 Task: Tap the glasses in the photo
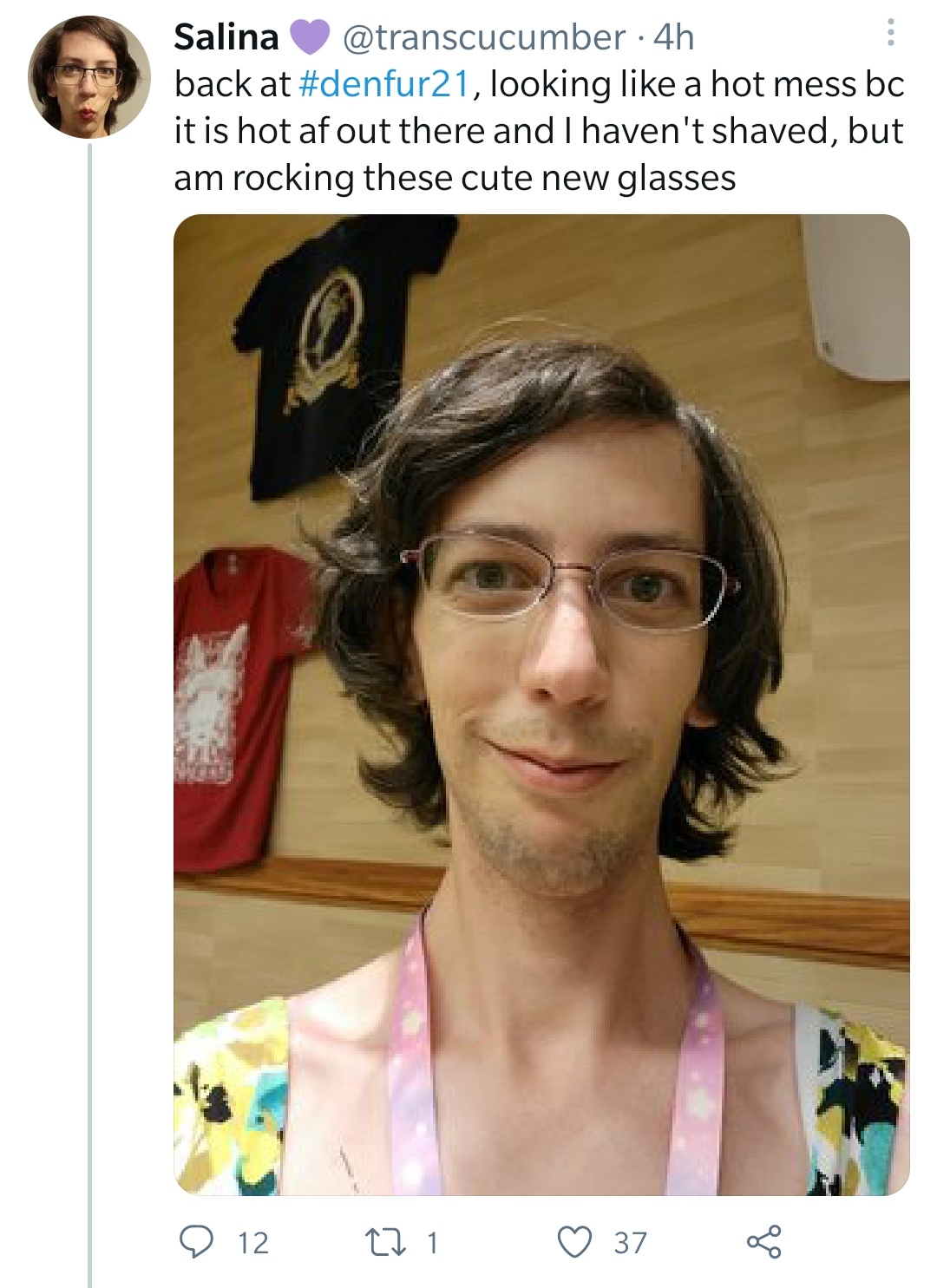click(x=570, y=579)
